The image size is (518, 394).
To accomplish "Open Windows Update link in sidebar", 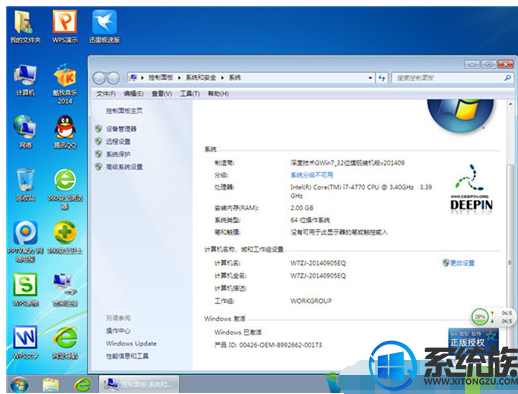I will click(x=131, y=343).
